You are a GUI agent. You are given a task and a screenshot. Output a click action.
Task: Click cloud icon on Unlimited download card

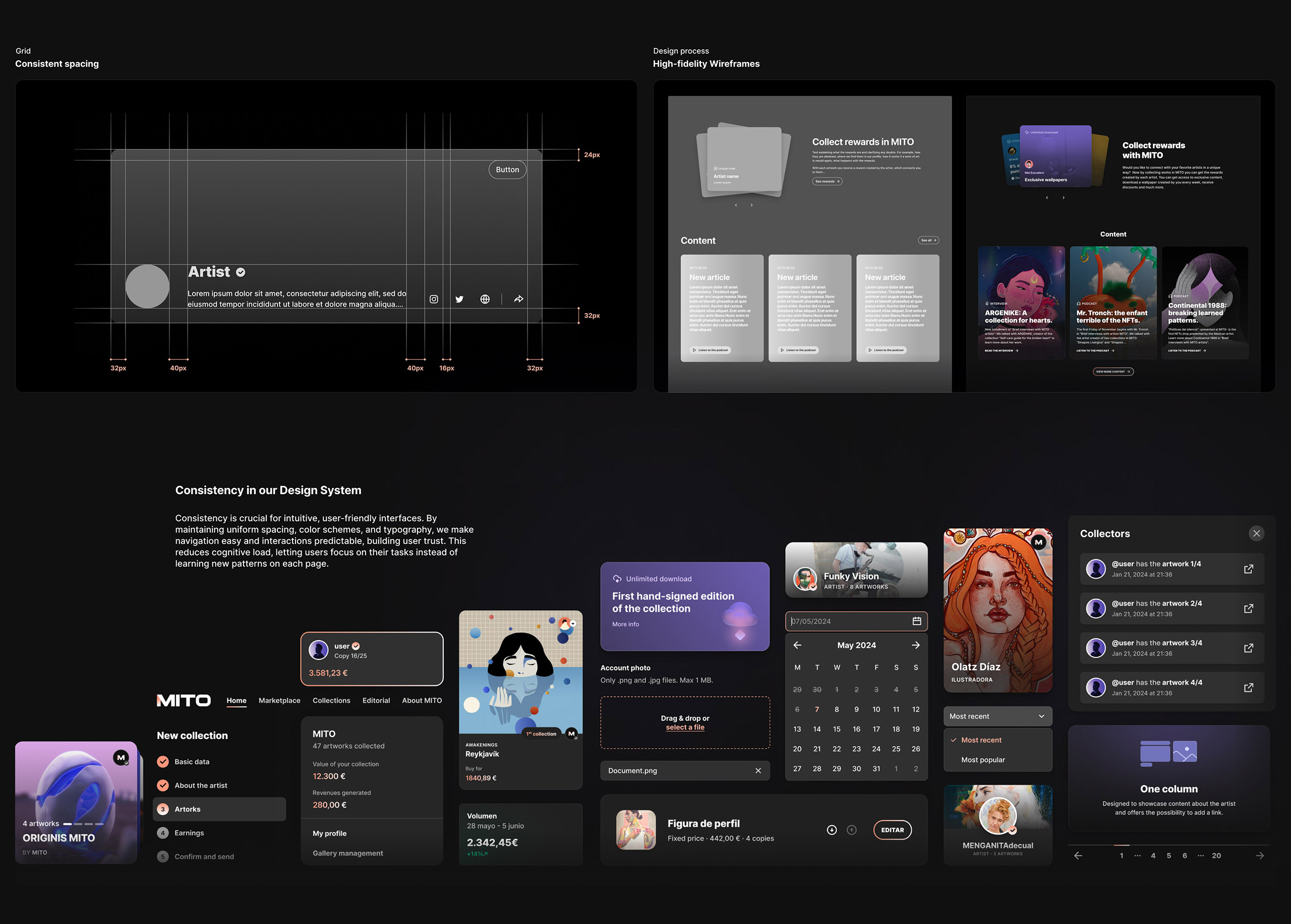[x=617, y=579]
